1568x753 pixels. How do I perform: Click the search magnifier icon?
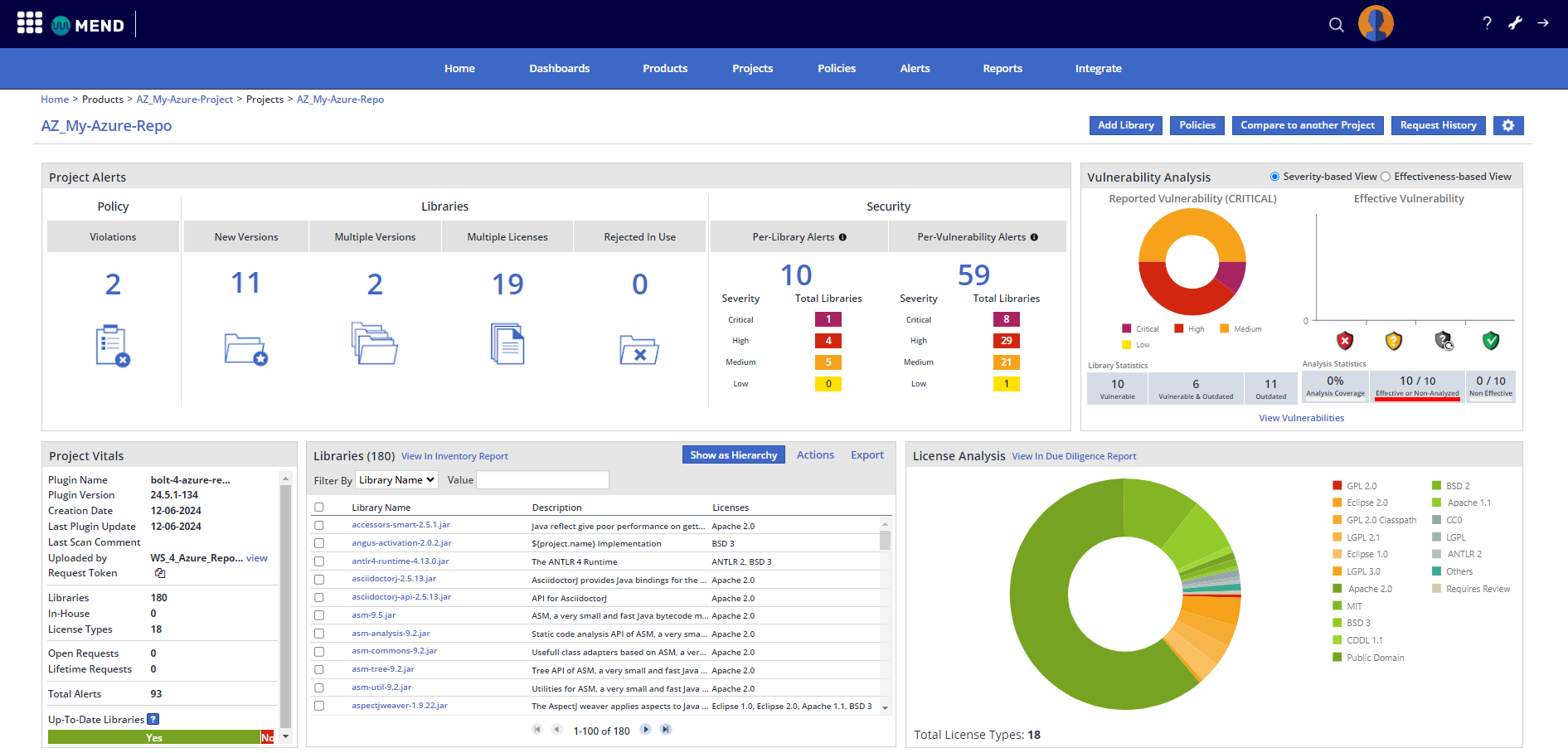pos(1336,25)
